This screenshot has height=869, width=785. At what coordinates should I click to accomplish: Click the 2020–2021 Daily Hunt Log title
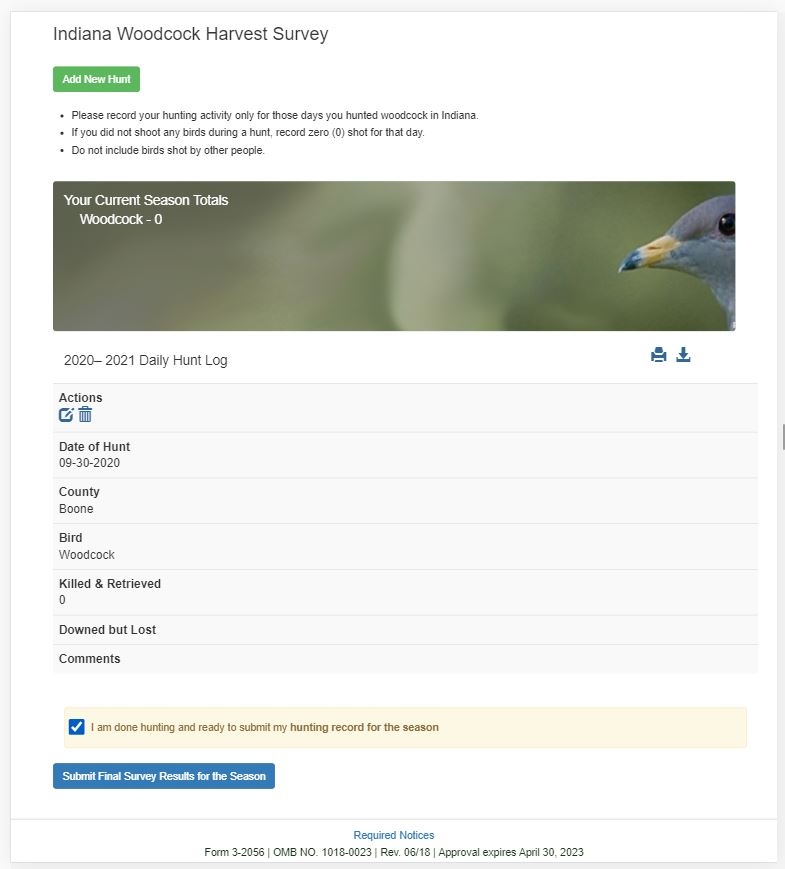tap(146, 360)
